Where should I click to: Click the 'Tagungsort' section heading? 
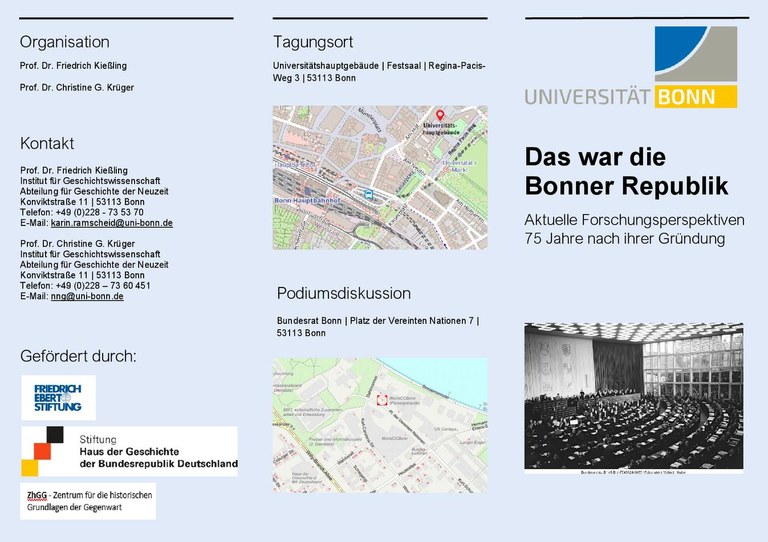[x=313, y=42]
